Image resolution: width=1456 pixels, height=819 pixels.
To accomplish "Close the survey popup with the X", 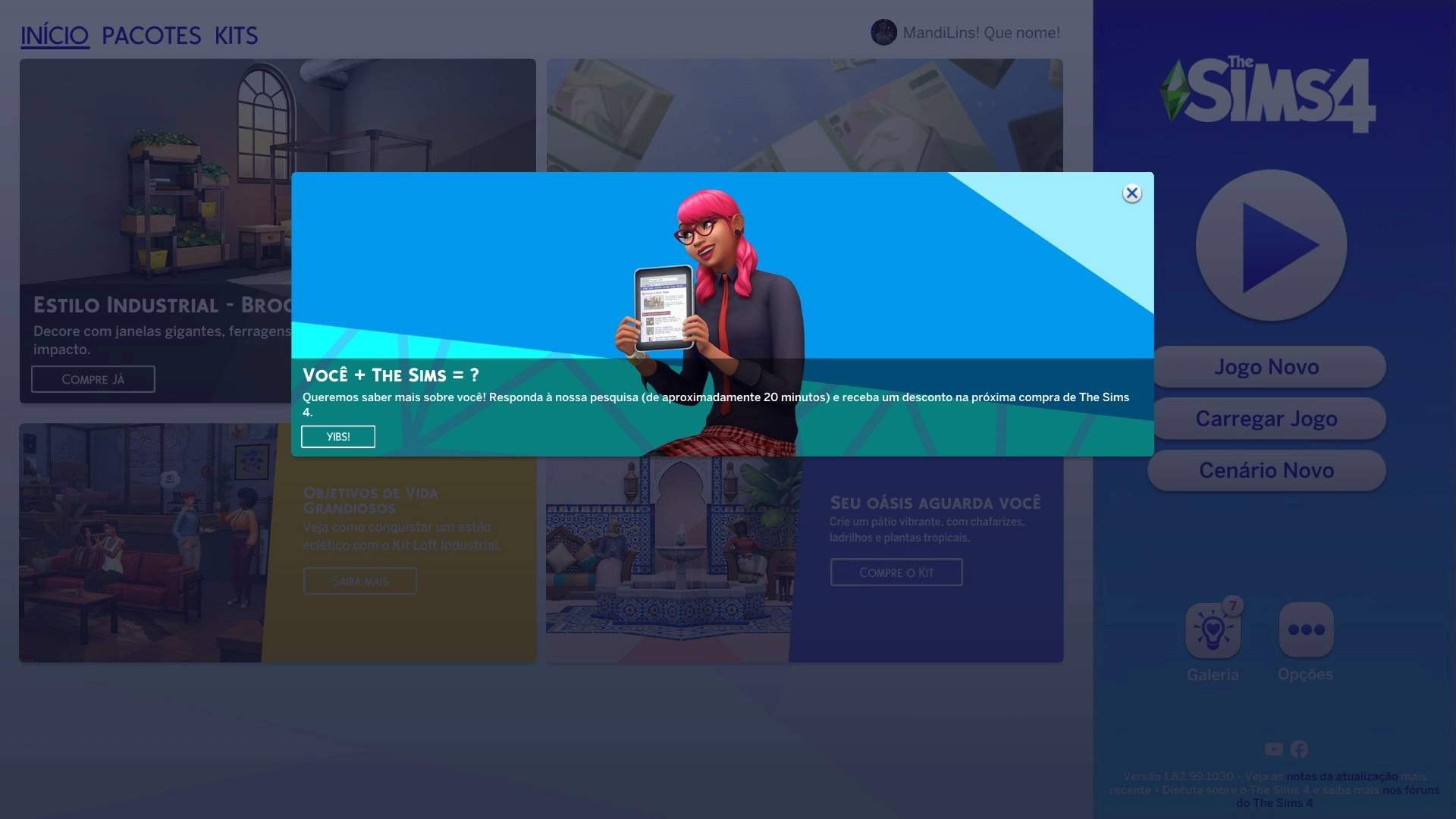I will [1131, 193].
